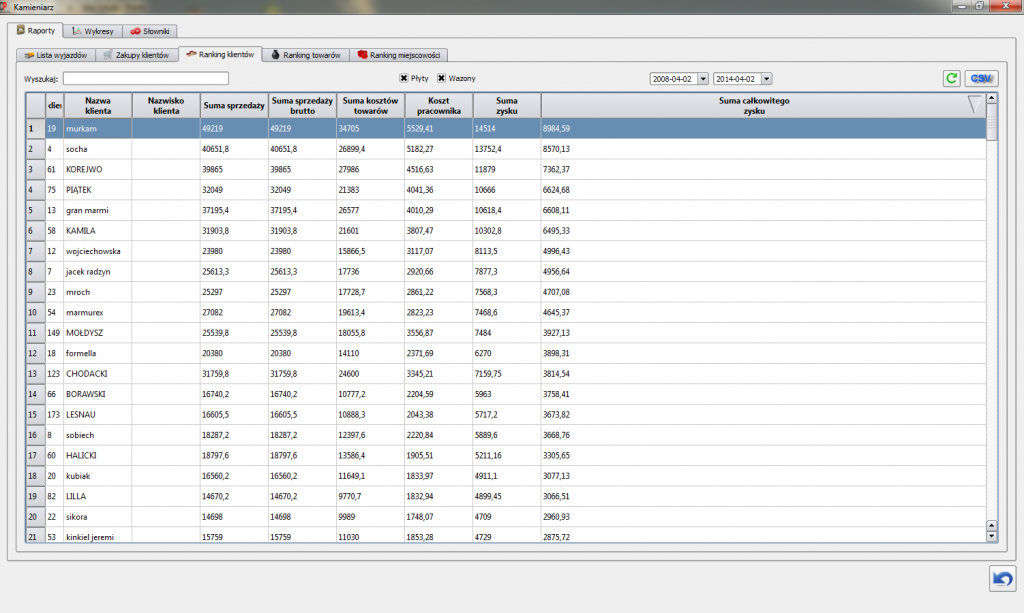Click the Kamieniarz app icon in title bar
The width and height of the screenshot is (1024, 613).
(4, 7)
